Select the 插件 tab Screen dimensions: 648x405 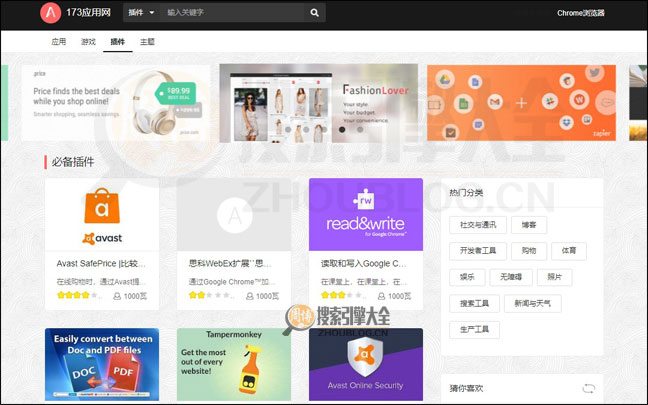(117, 41)
